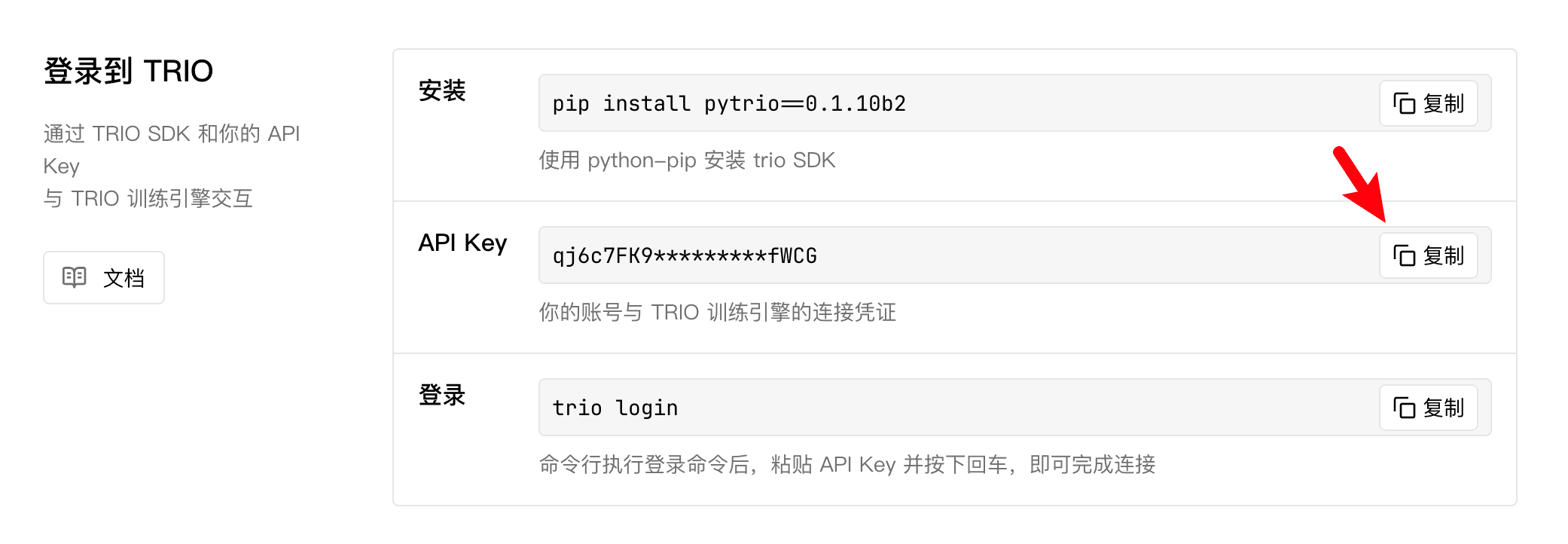This screenshot has height=544, width=1568.
Task: Click the 登录到 TRIO heading
Action: pyautogui.click(x=129, y=71)
